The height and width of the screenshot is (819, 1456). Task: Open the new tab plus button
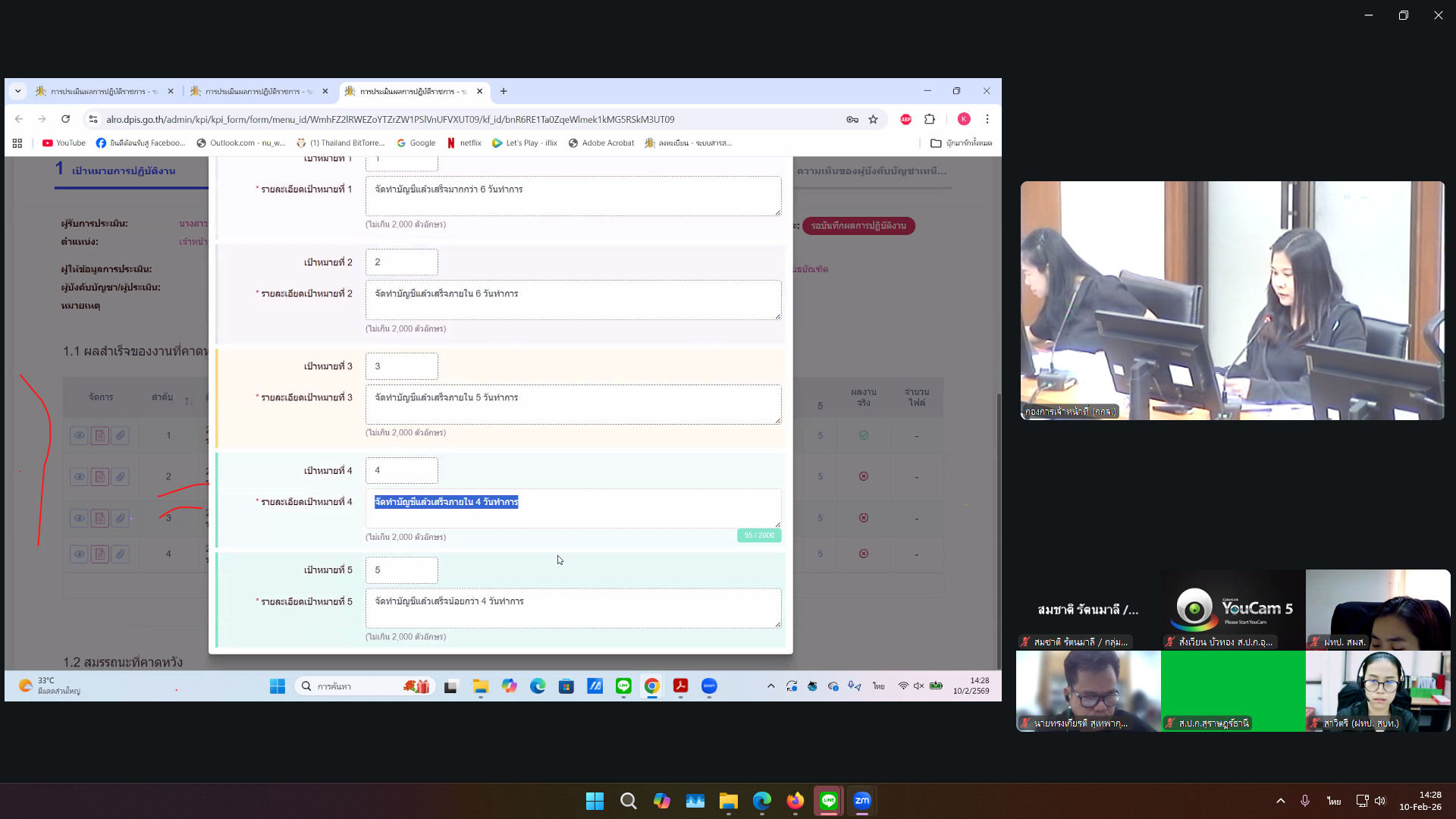504,91
